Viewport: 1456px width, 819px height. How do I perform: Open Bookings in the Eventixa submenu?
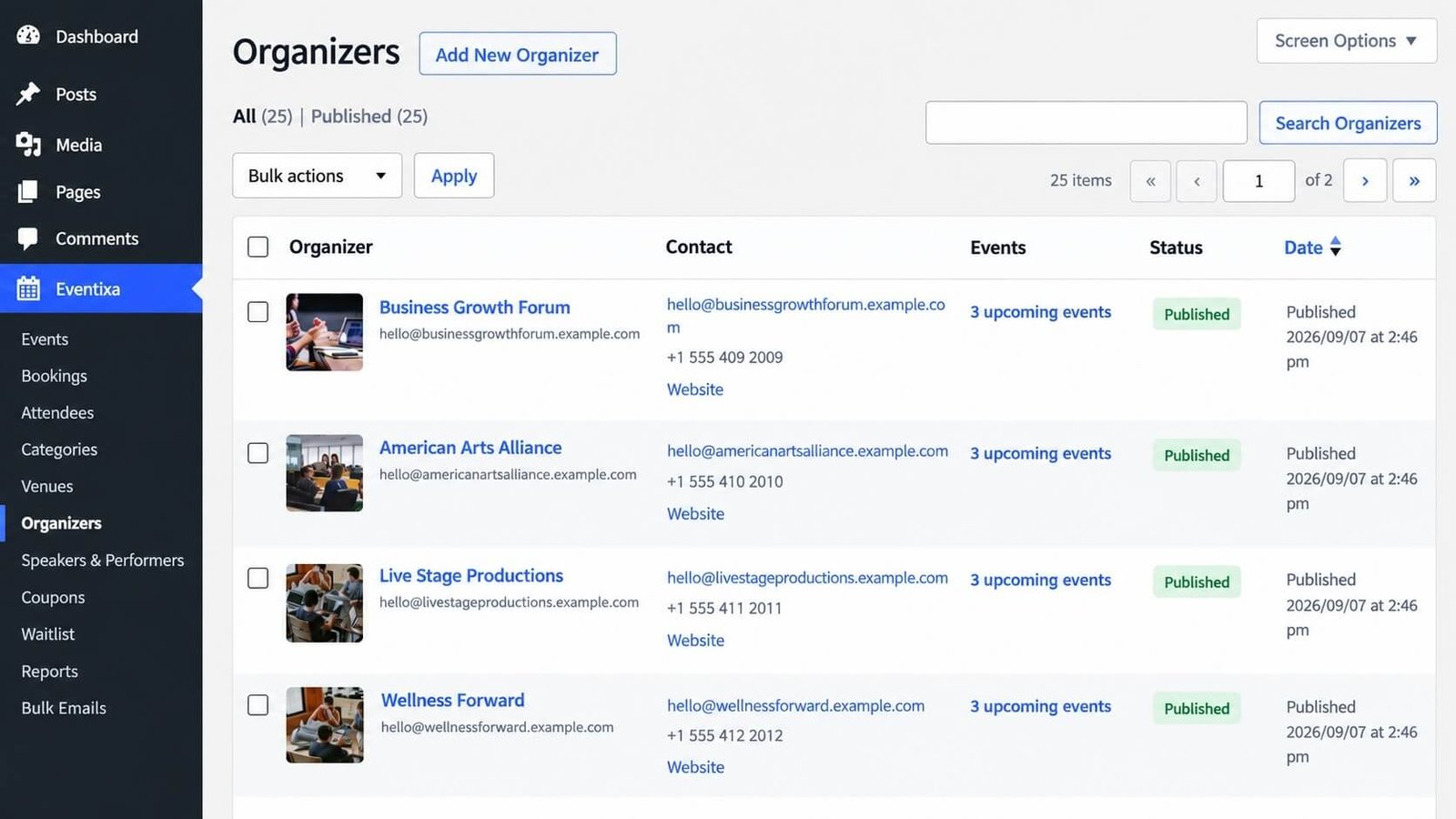pyautogui.click(x=54, y=376)
